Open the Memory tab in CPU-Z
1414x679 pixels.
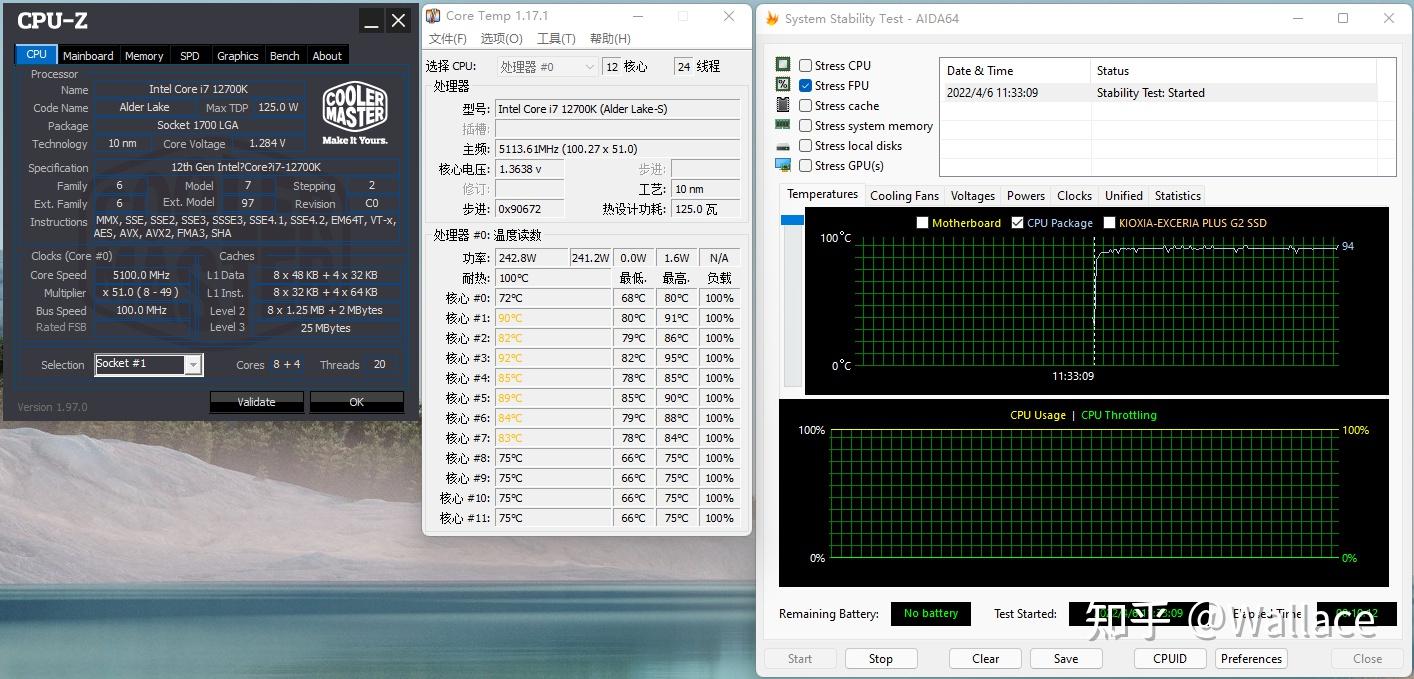coord(144,56)
